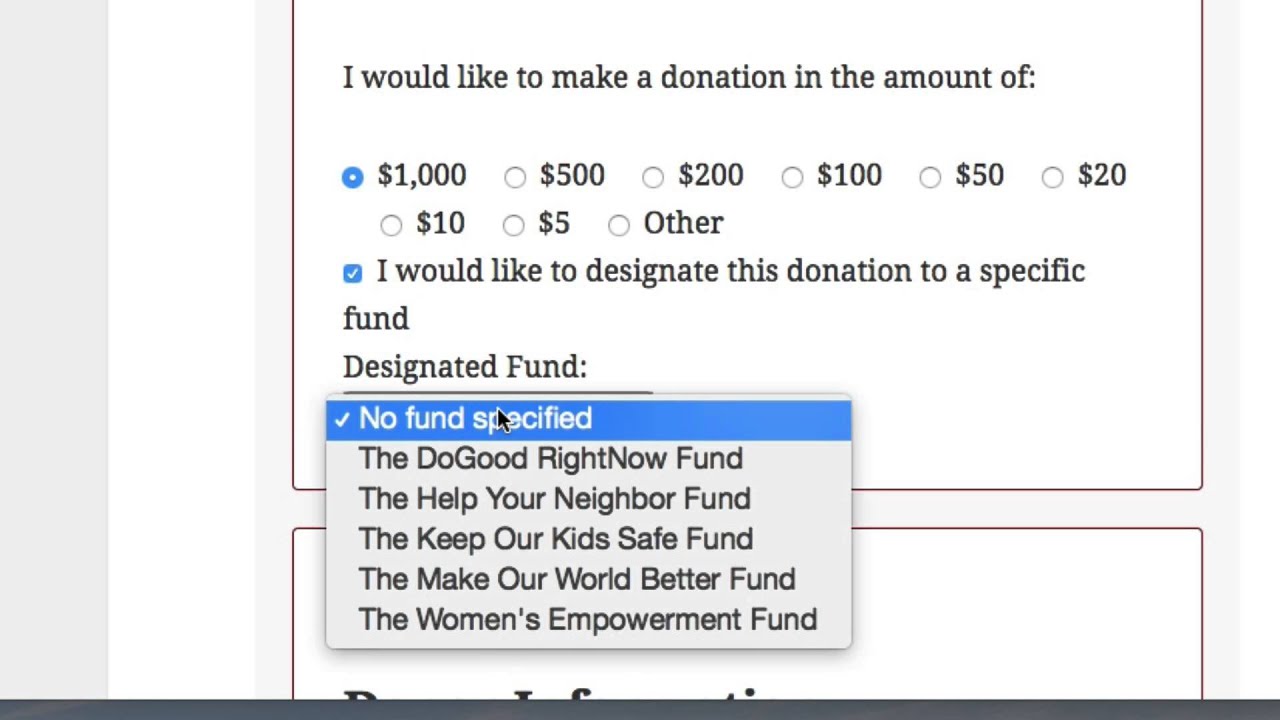1280x720 pixels.
Task: Select The Keep Our Kids Safe Fund
Action: tap(589, 539)
